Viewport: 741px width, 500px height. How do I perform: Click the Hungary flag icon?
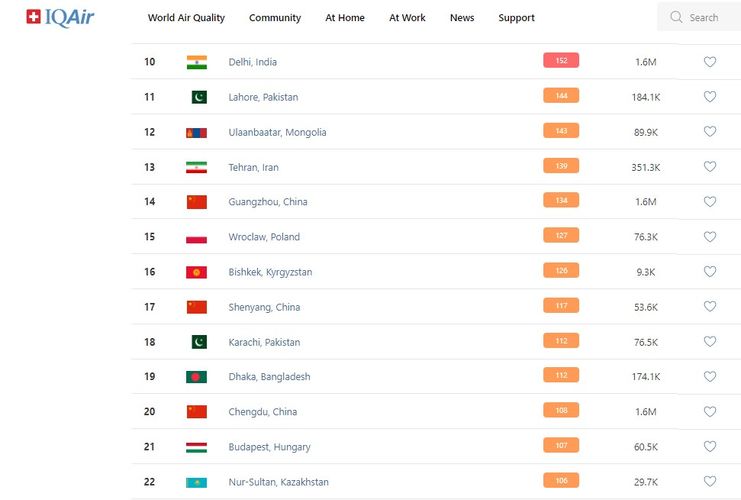[197, 447]
